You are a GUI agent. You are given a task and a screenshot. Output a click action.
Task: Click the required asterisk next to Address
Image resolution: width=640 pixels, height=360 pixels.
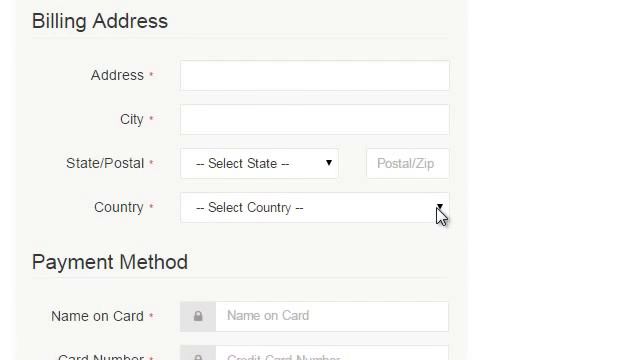coord(151,75)
